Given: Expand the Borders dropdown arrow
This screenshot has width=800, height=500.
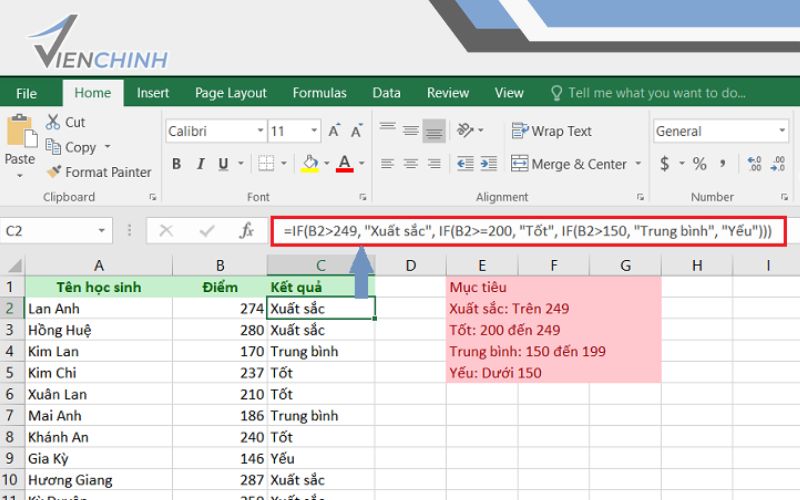Looking at the screenshot, I should 284,164.
